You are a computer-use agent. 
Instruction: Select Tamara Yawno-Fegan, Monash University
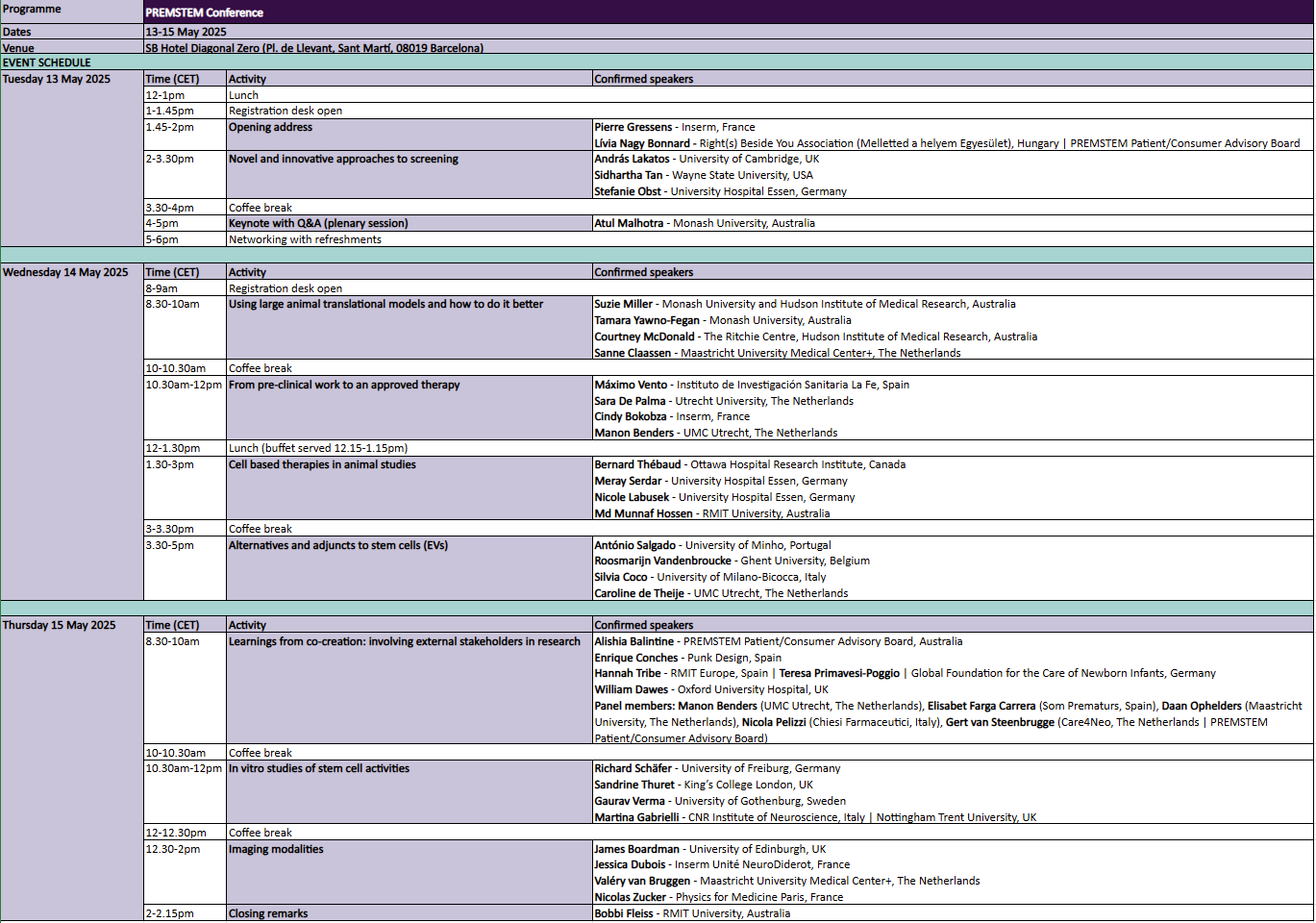coord(723,320)
